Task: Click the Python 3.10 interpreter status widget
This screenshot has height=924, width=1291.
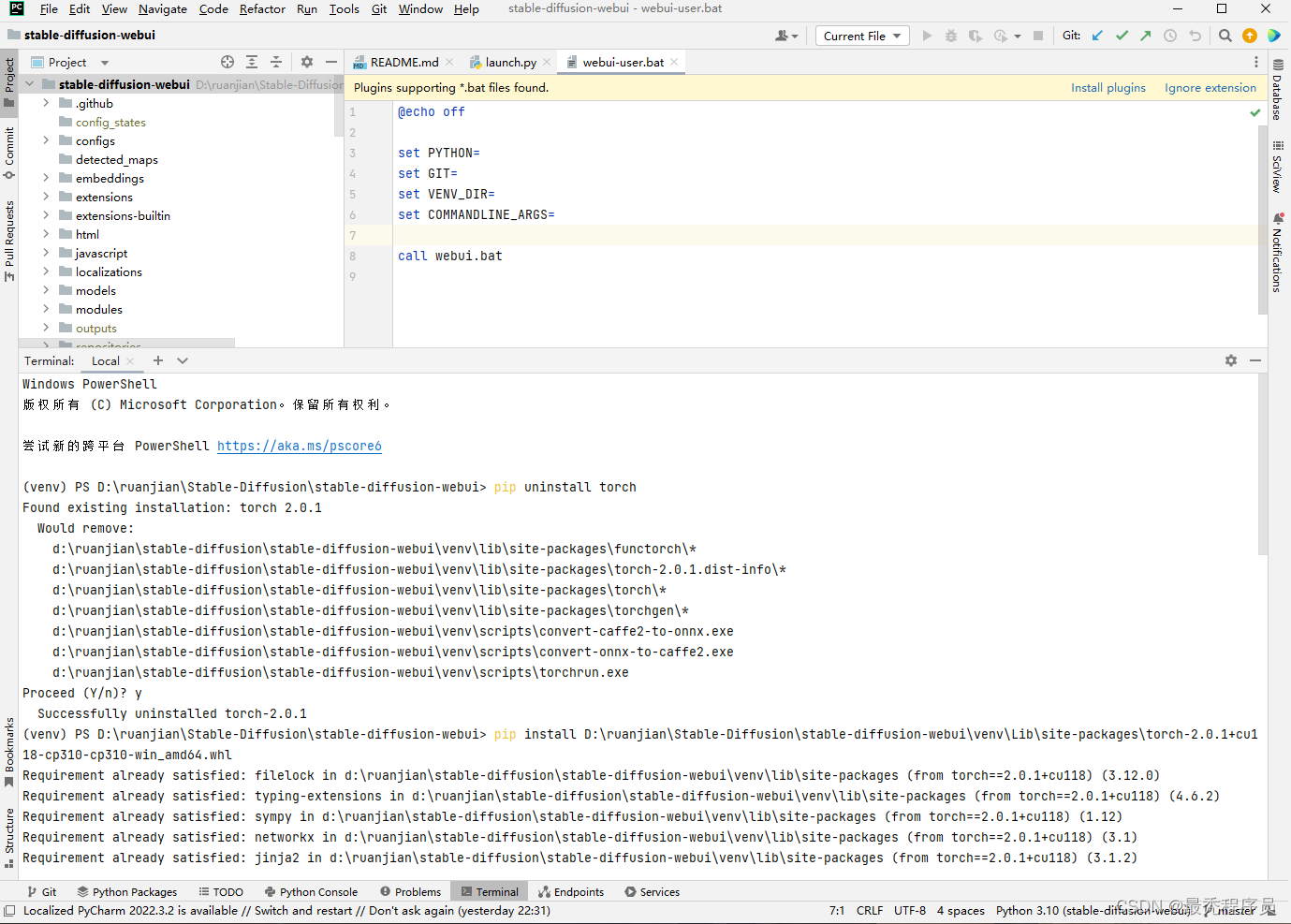Action: (1093, 910)
